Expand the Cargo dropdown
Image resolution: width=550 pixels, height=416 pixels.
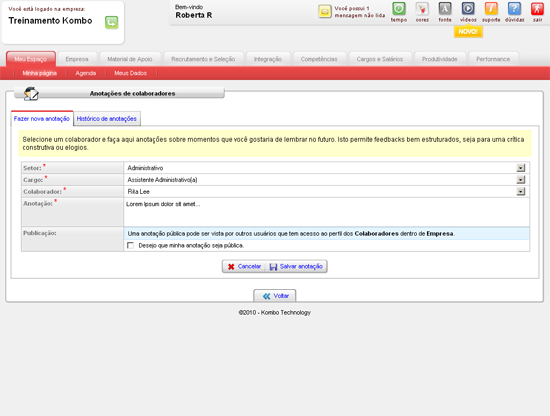coord(521,180)
